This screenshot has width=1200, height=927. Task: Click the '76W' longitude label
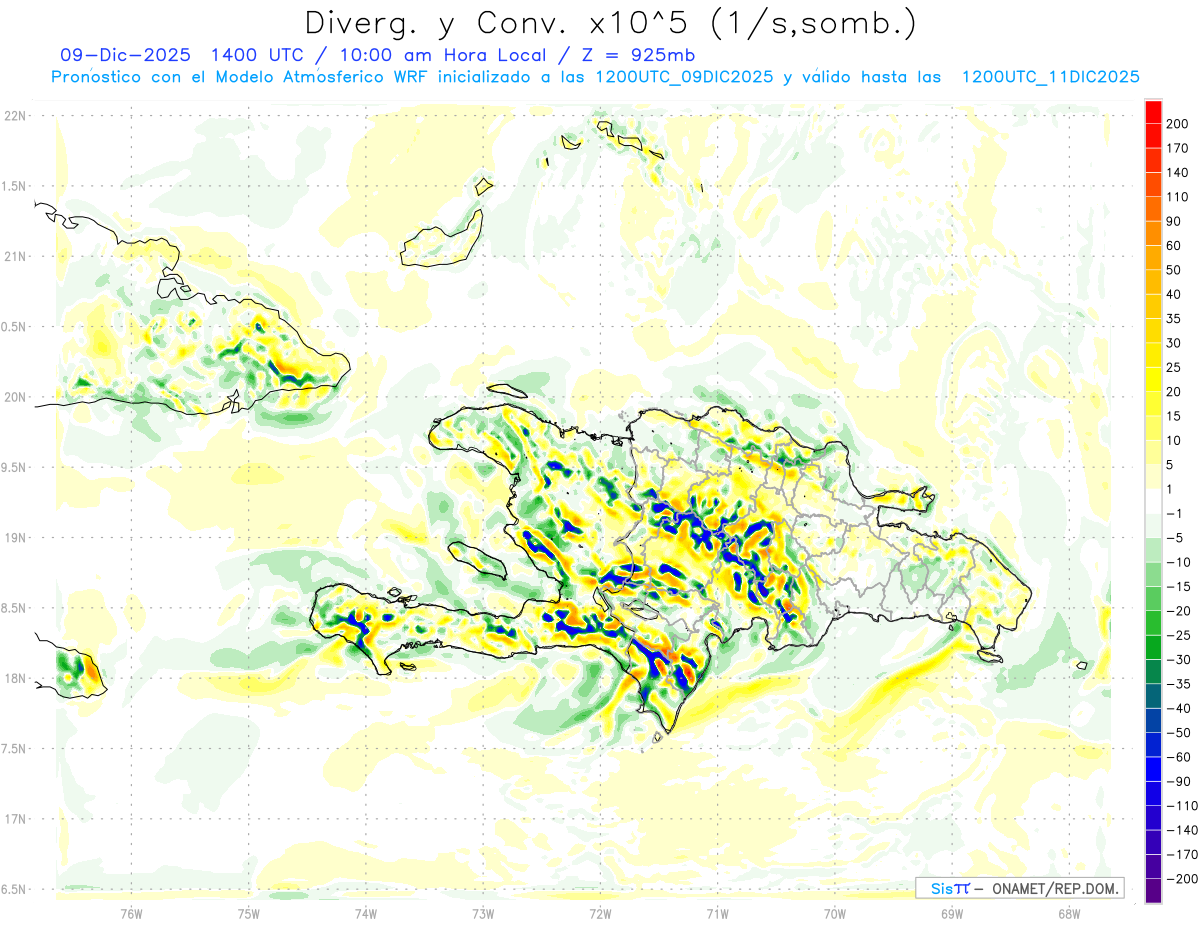[131, 912]
